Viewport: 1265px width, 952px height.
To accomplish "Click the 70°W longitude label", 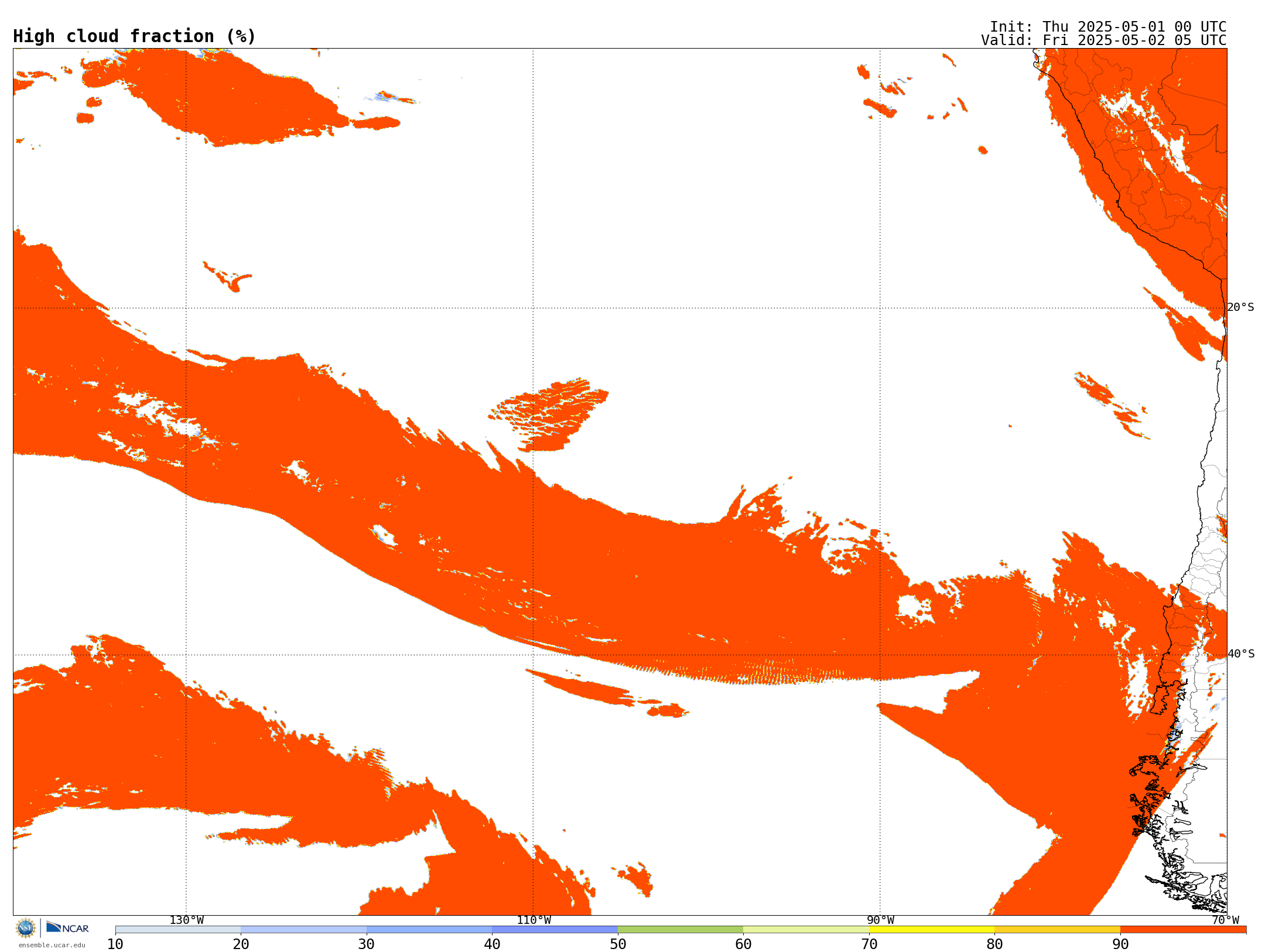I will coord(1225,920).
